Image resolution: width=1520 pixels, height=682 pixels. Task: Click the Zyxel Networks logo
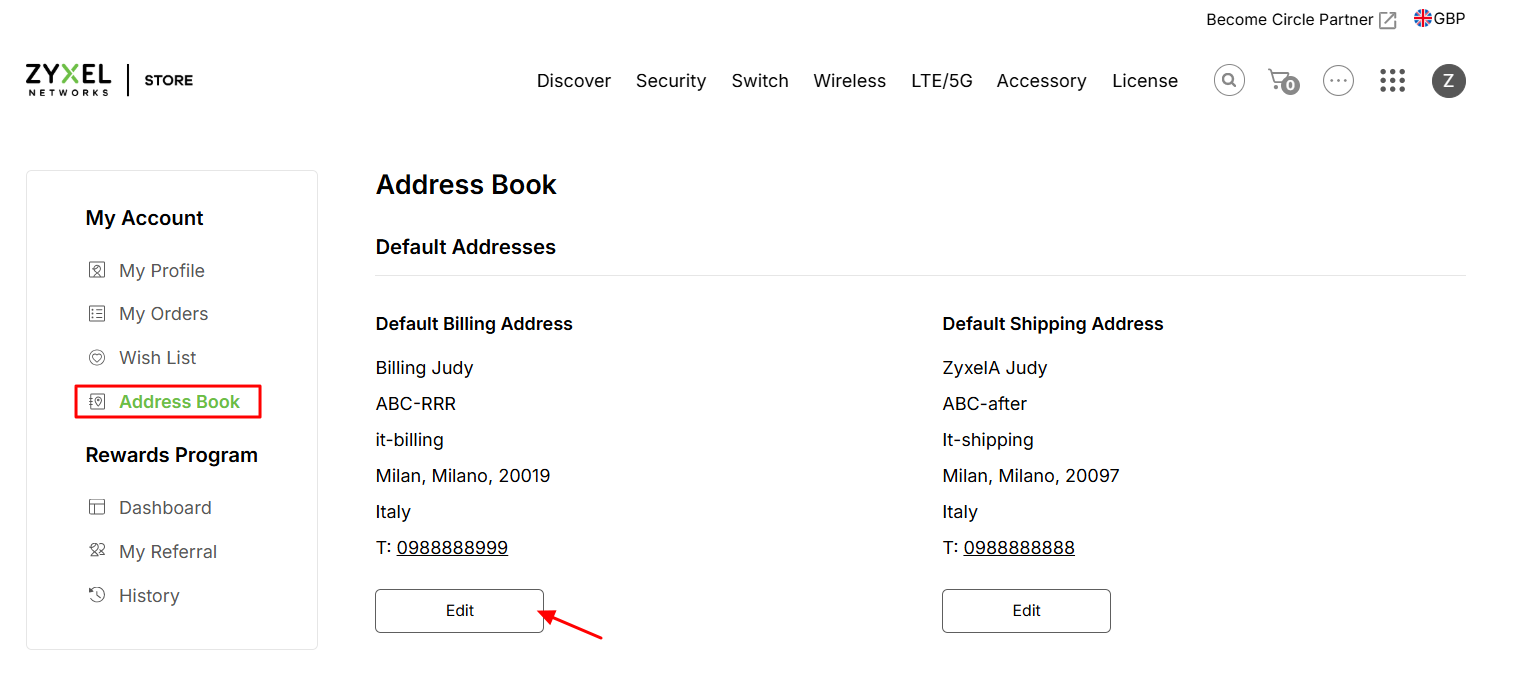tap(68, 80)
